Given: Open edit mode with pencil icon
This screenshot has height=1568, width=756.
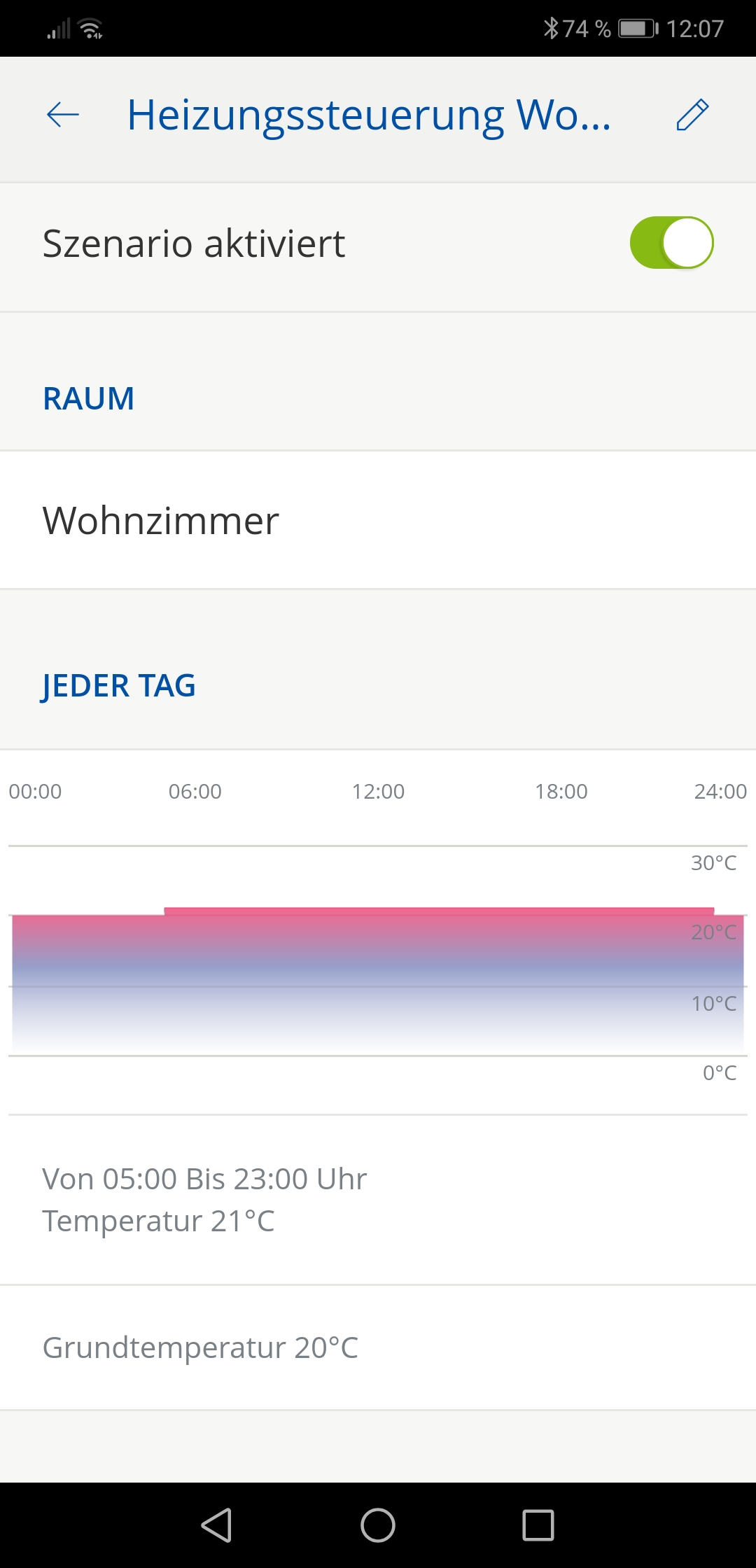Looking at the screenshot, I should (692, 115).
